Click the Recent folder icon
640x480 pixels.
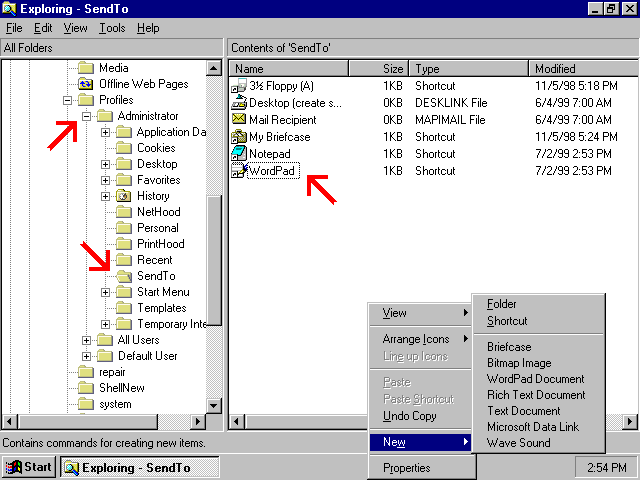(124, 260)
